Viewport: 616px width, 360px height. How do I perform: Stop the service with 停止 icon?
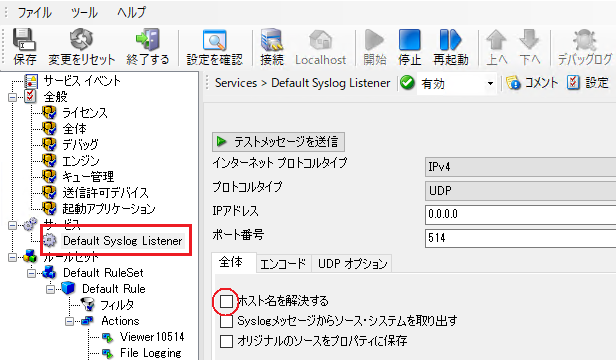409,40
